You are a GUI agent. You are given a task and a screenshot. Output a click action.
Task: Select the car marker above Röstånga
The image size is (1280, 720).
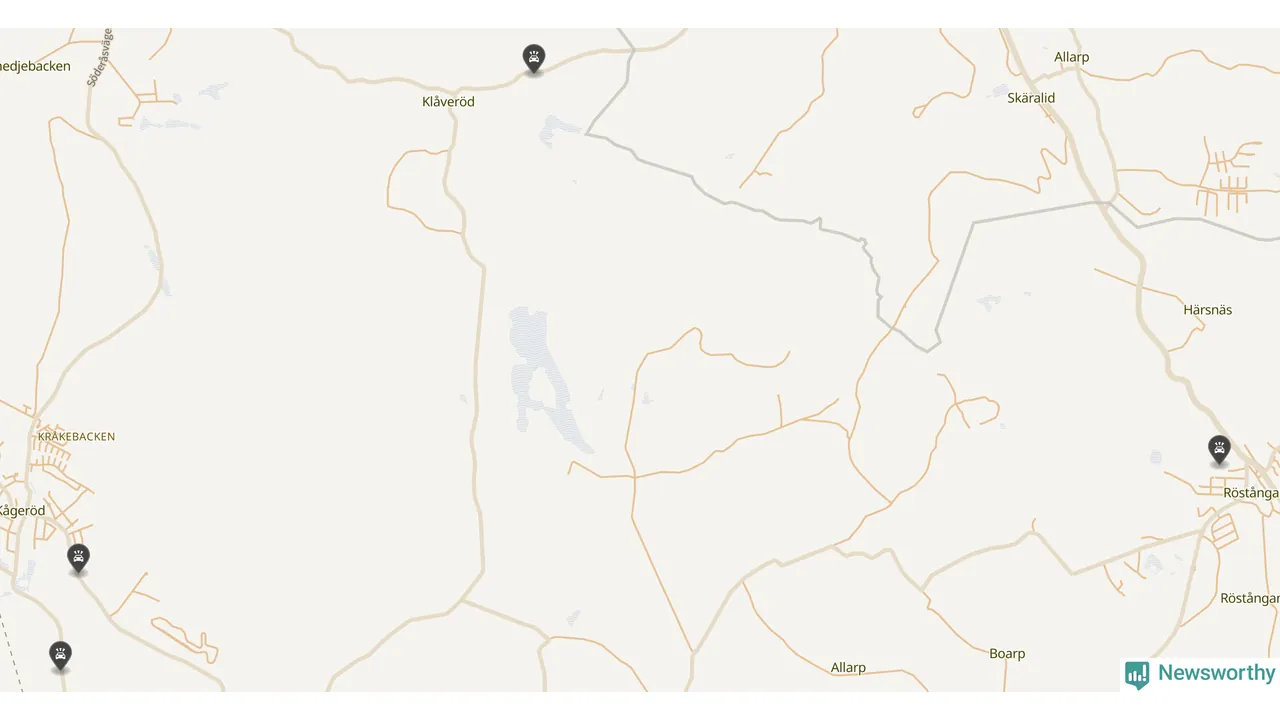pyautogui.click(x=1218, y=451)
